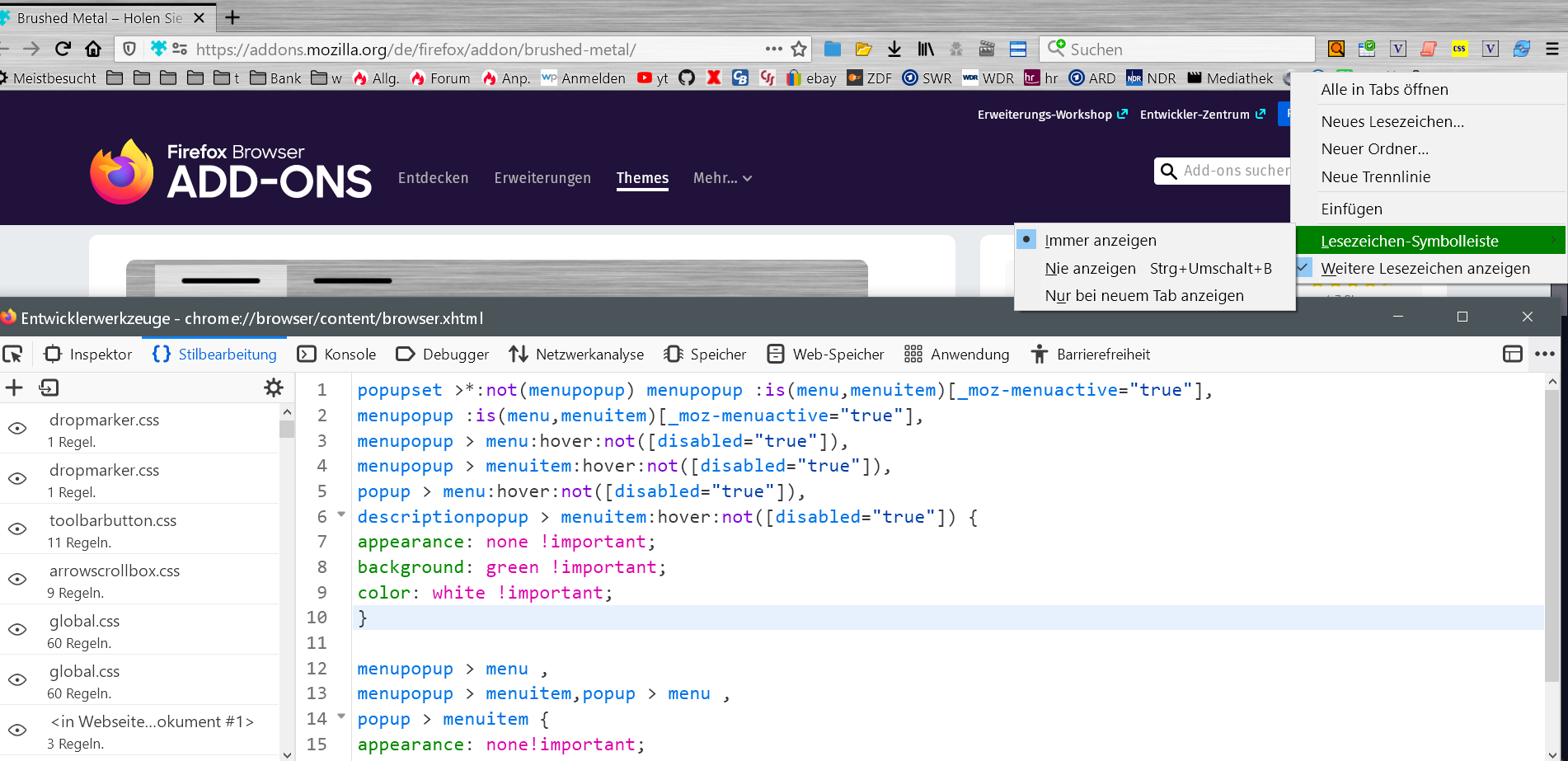Reload the current page
1568x761 pixels.
pyautogui.click(x=63, y=49)
